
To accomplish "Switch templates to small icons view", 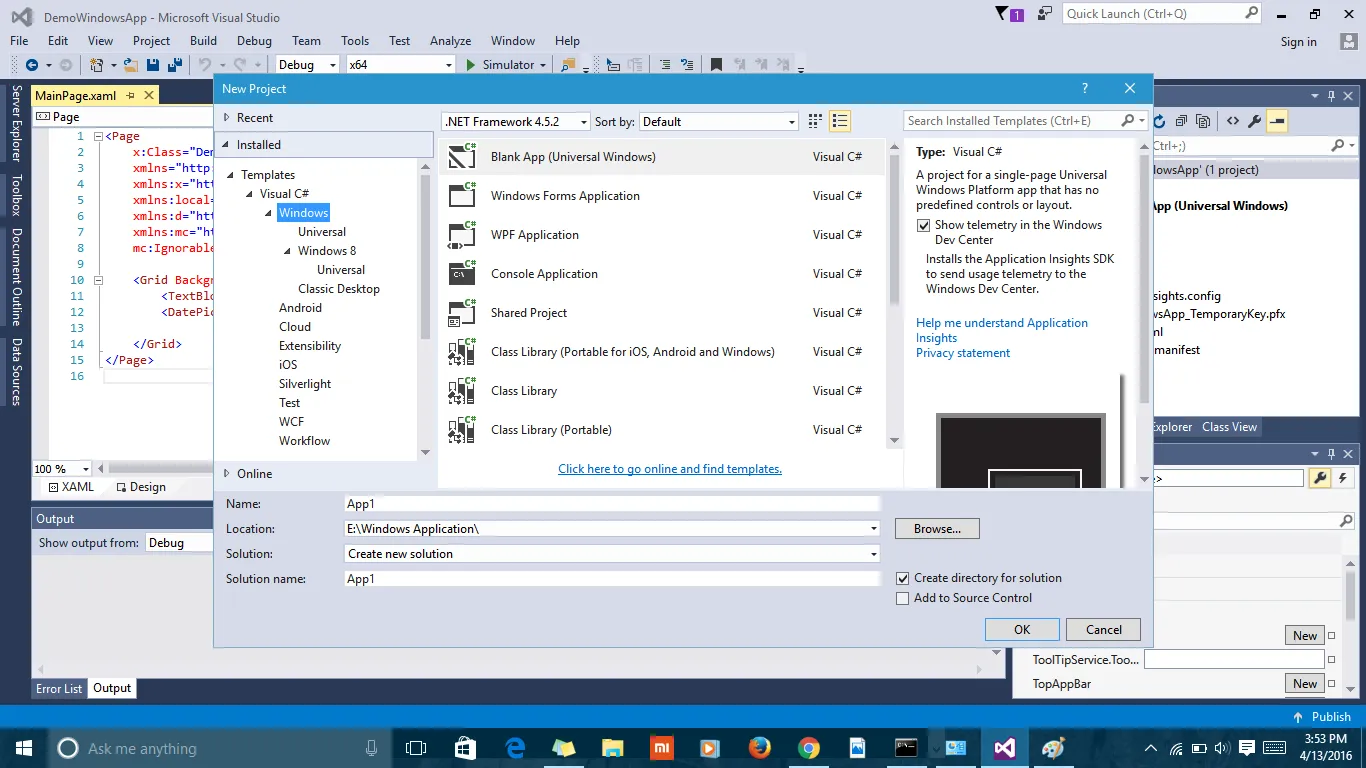I will click(x=815, y=122).
